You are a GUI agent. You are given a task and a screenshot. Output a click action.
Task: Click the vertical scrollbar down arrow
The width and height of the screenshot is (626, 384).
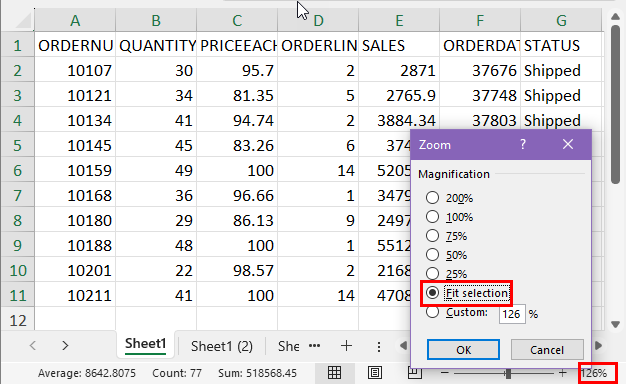click(x=615, y=324)
